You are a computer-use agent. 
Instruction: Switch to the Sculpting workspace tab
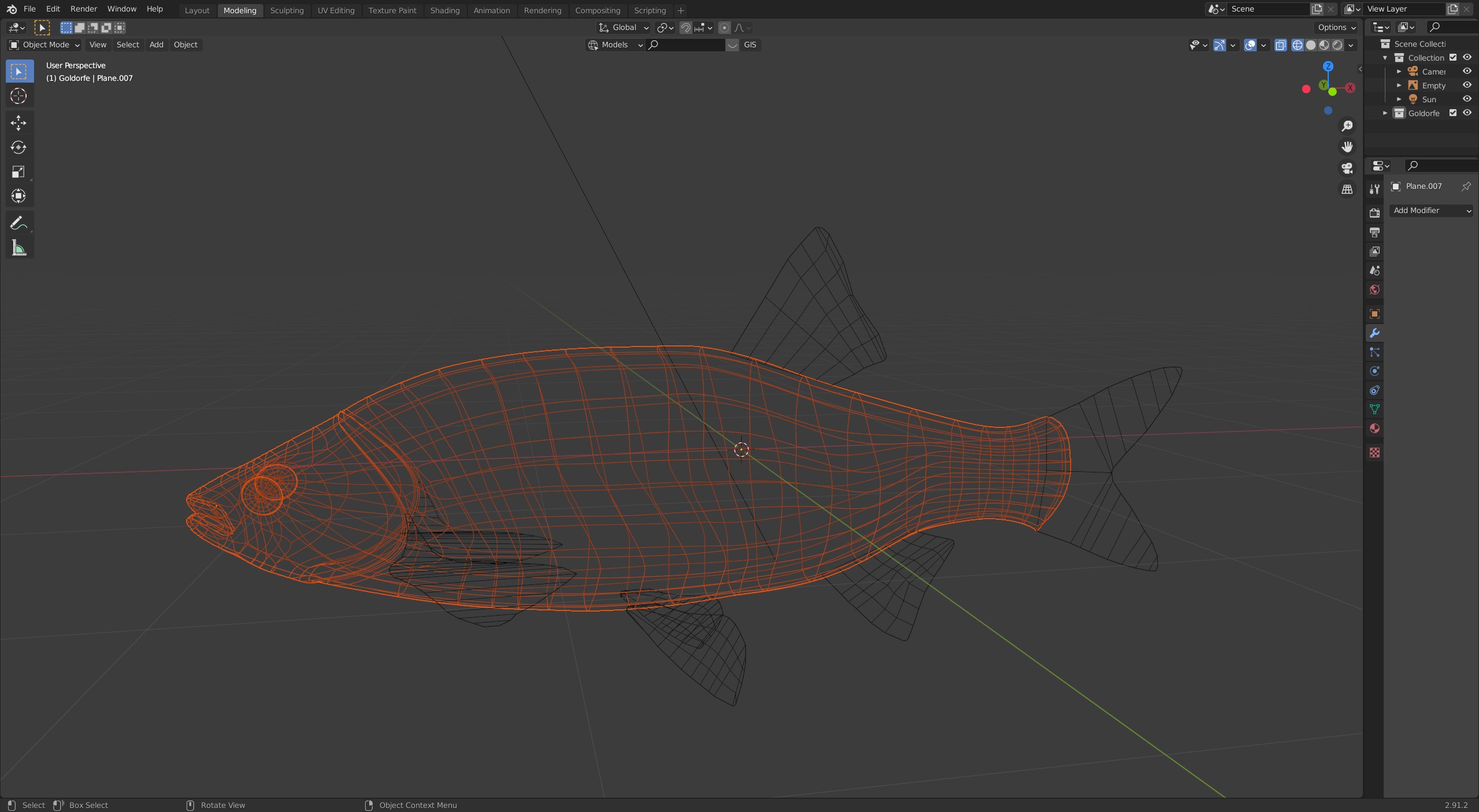point(287,10)
